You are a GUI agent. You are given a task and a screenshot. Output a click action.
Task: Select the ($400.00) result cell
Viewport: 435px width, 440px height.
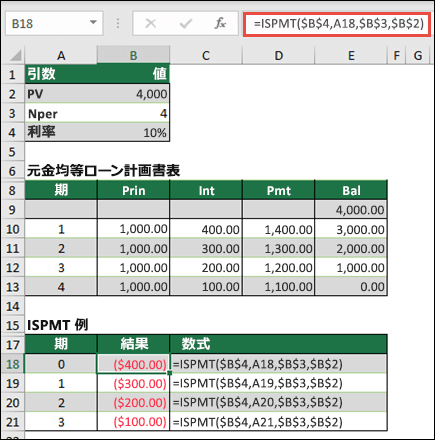(x=133, y=364)
